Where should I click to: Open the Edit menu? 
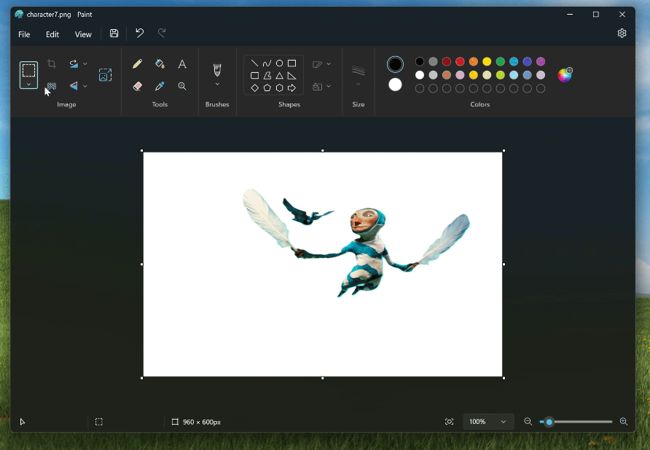click(52, 34)
